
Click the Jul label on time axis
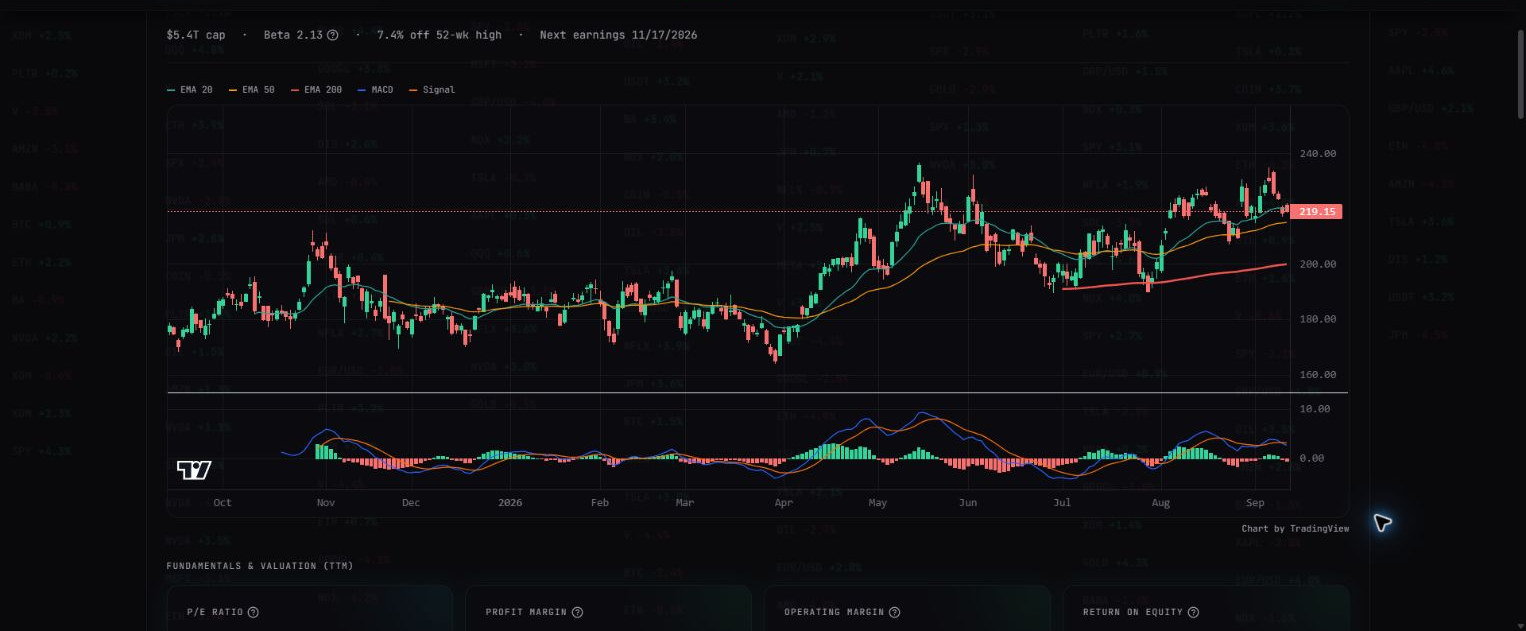(x=1062, y=503)
